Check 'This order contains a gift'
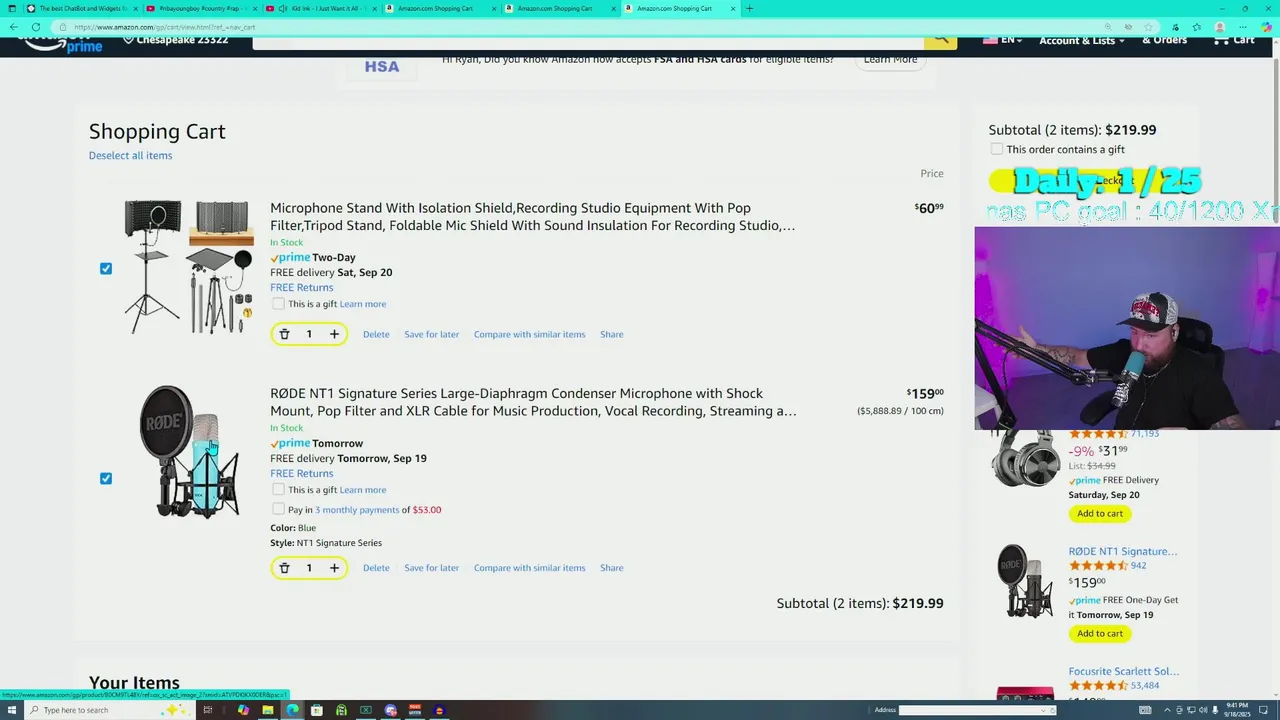The width and height of the screenshot is (1280, 720). pos(996,149)
